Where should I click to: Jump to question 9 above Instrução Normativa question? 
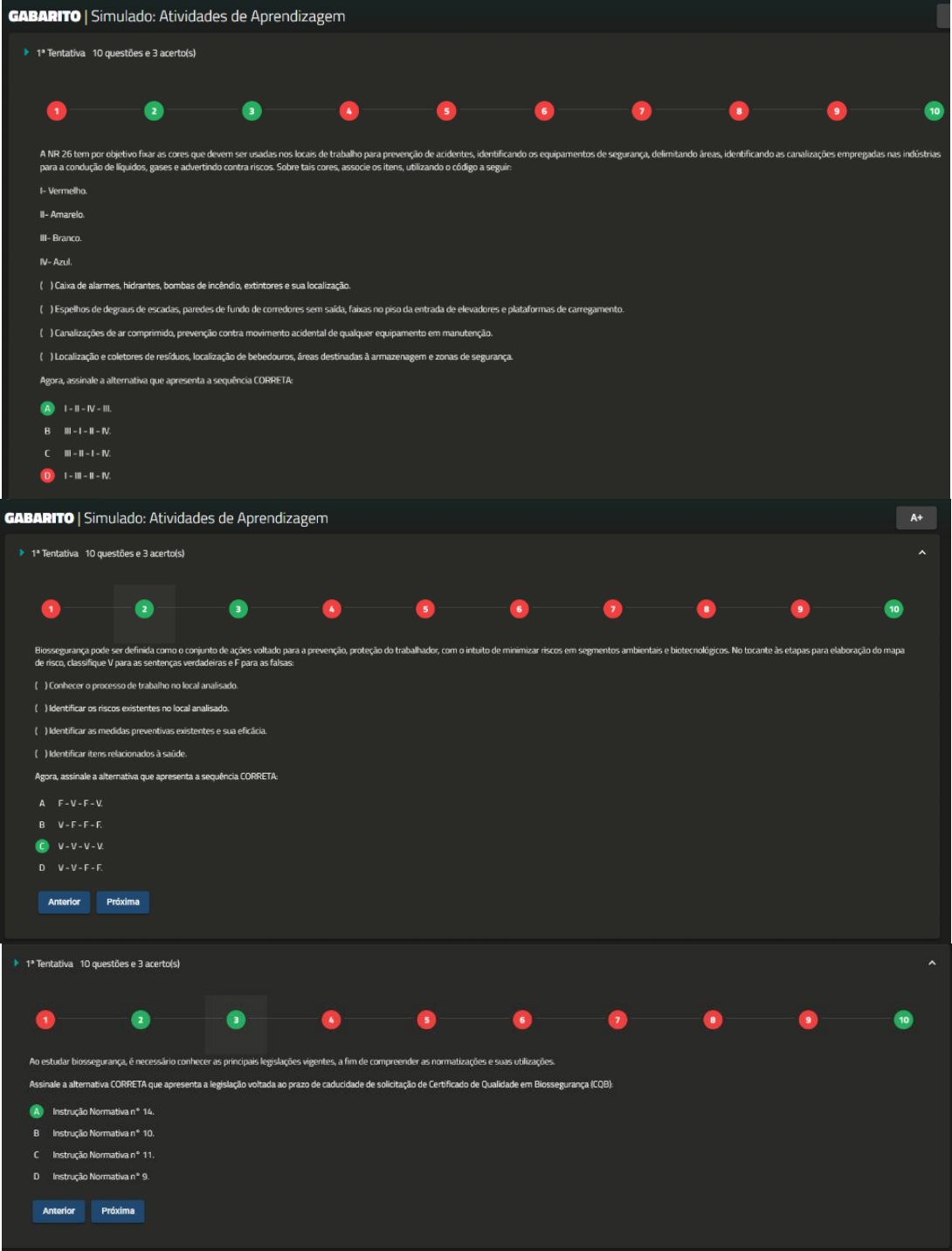point(808,1019)
